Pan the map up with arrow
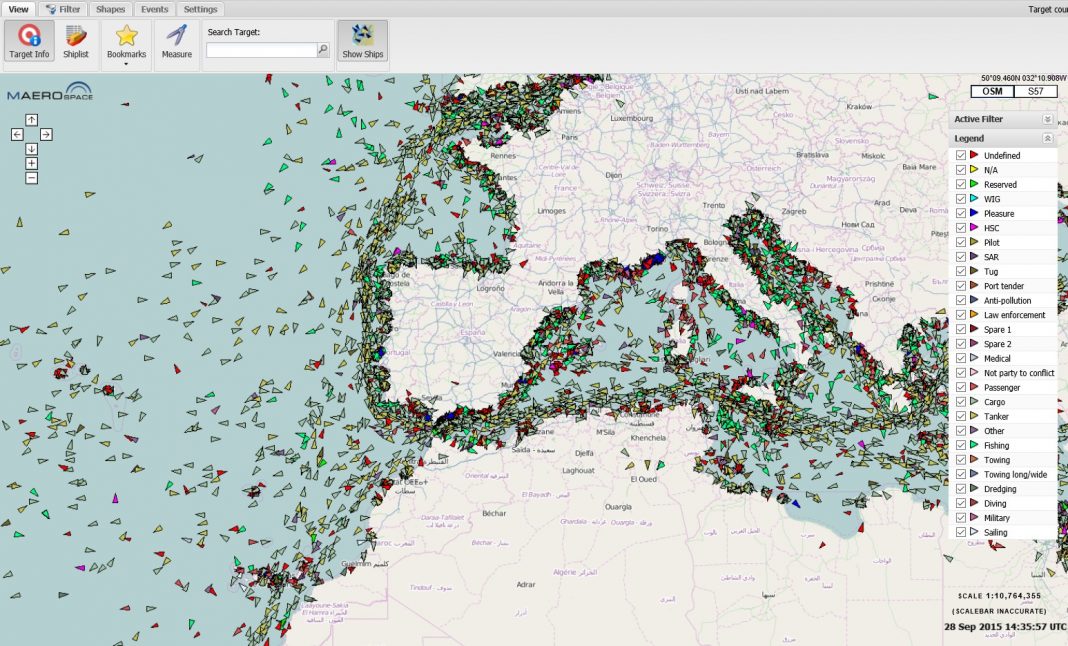The height and width of the screenshot is (646, 1068). (32, 120)
